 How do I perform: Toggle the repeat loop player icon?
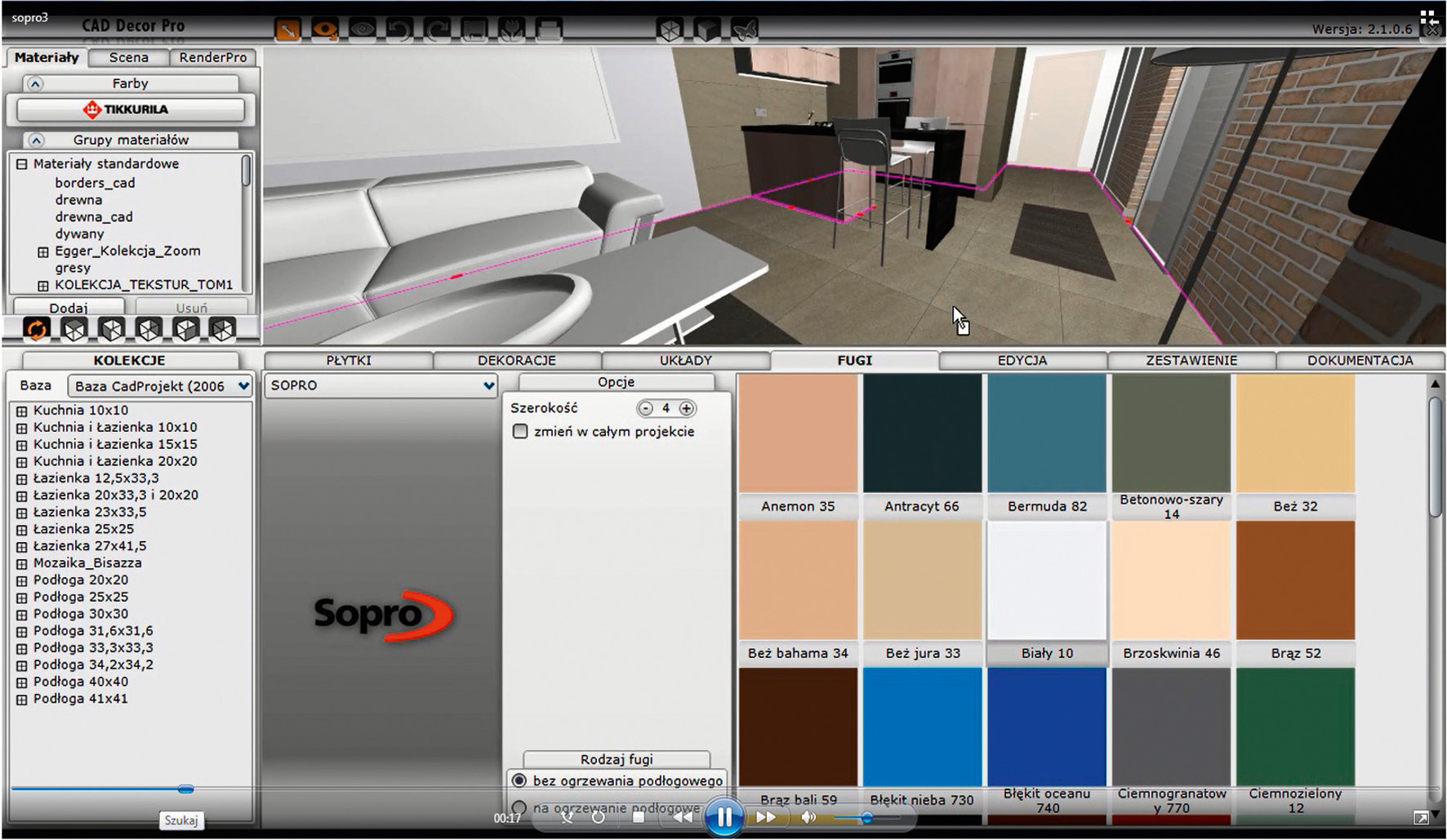pyautogui.click(x=599, y=817)
